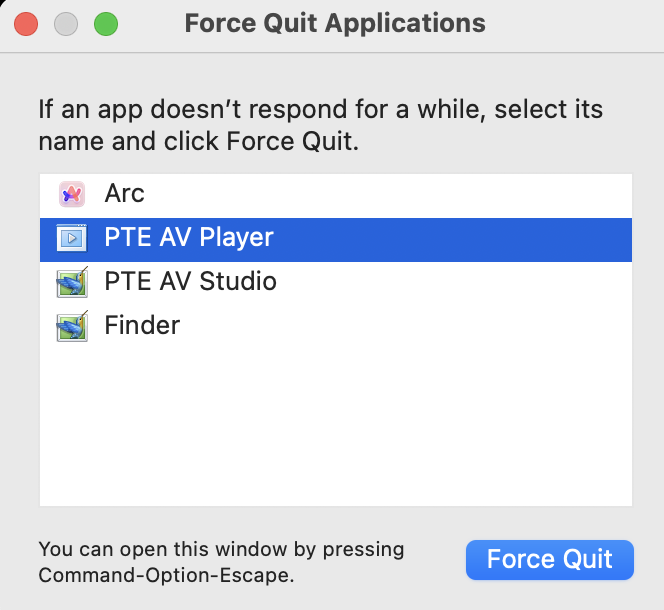Click the Arc browser icon
Viewport: 664px width, 610px height.
(x=72, y=194)
